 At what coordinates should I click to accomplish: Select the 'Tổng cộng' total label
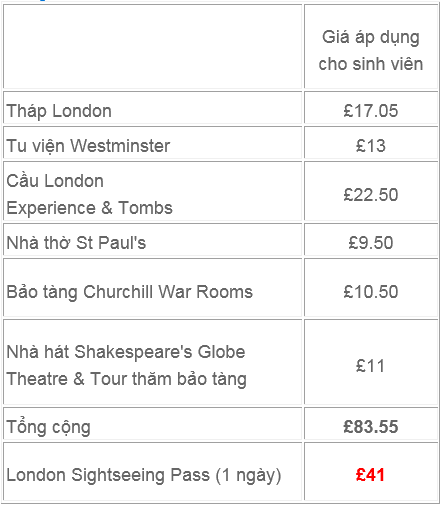point(48,427)
